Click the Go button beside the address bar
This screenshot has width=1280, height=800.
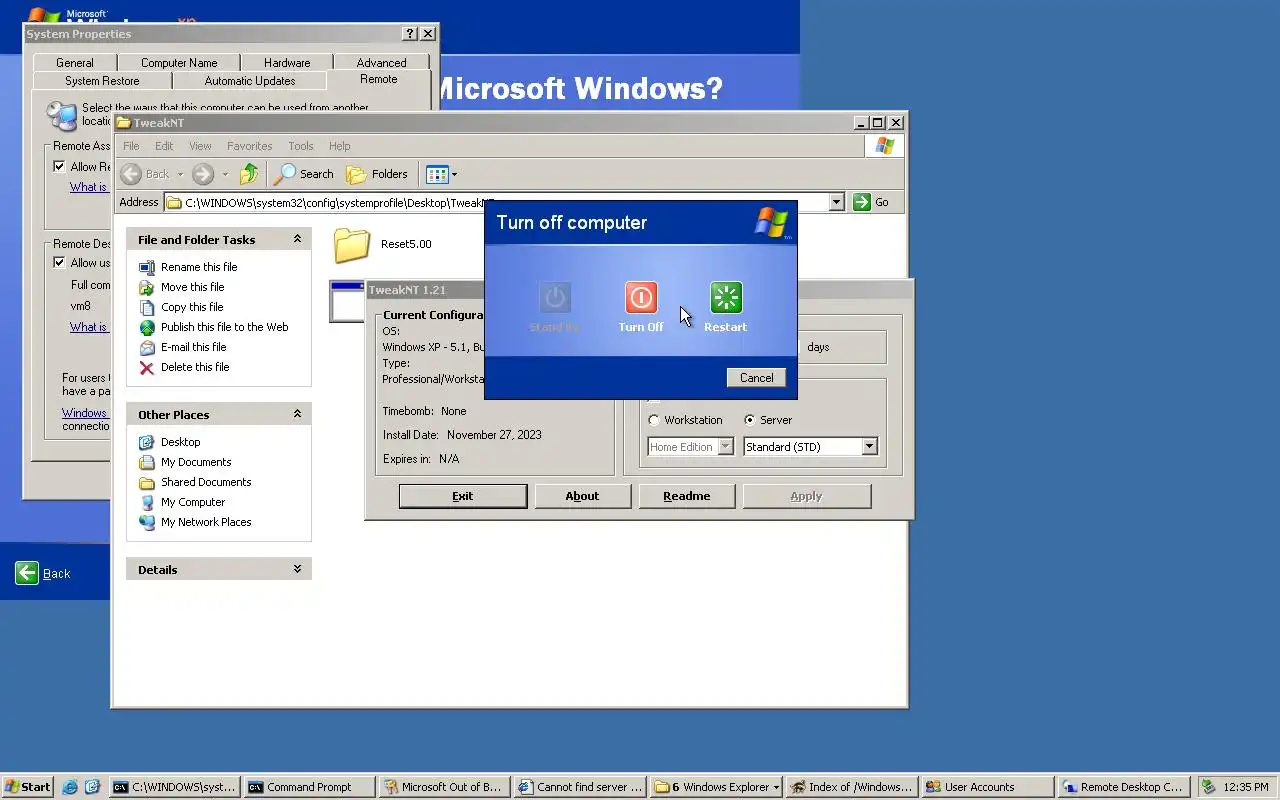[871, 202]
